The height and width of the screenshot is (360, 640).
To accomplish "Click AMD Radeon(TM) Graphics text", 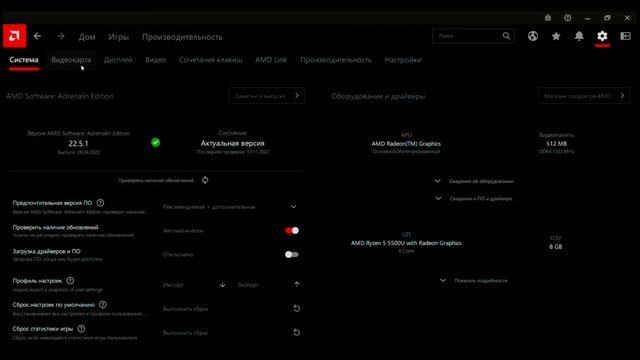I will [x=406, y=144].
